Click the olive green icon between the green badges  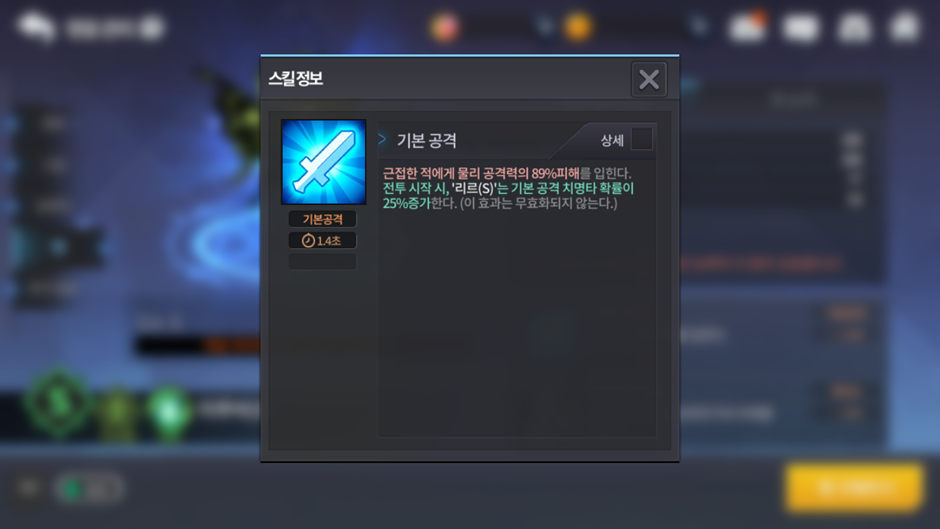pos(118,414)
